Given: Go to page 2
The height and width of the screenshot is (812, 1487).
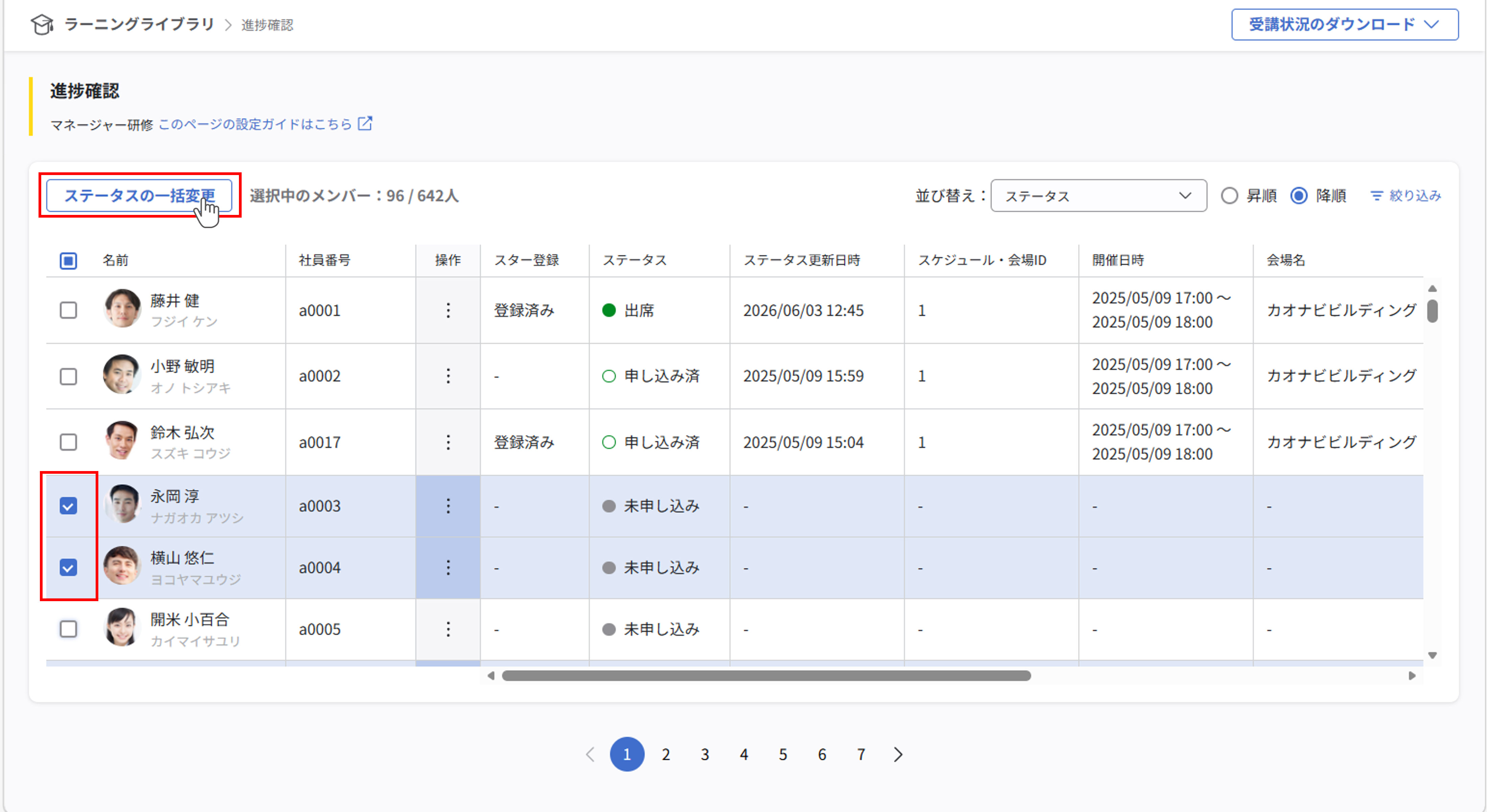Looking at the screenshot, I should [x=665, y=754].
